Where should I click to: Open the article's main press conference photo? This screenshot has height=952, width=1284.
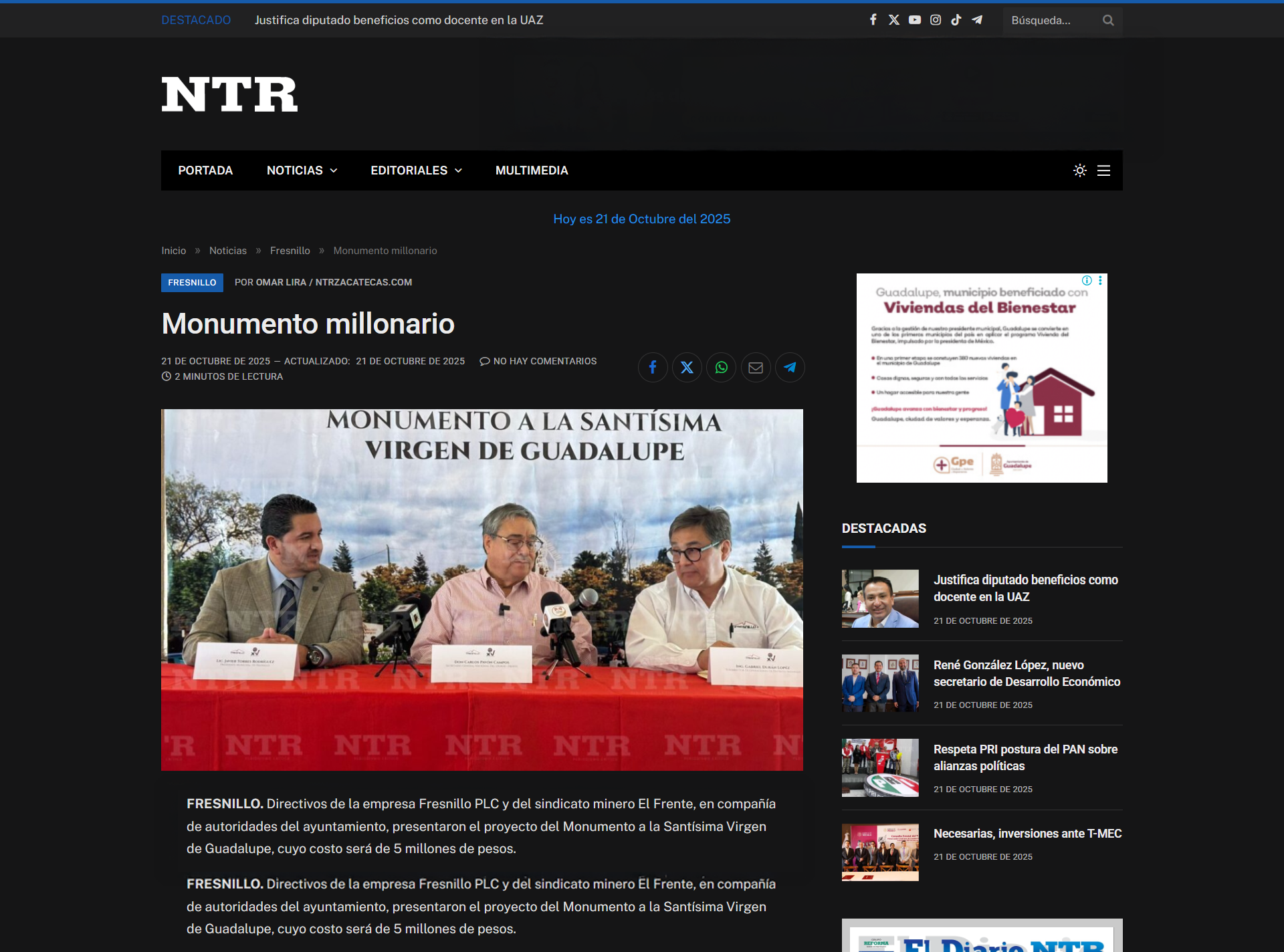(482, 590)
